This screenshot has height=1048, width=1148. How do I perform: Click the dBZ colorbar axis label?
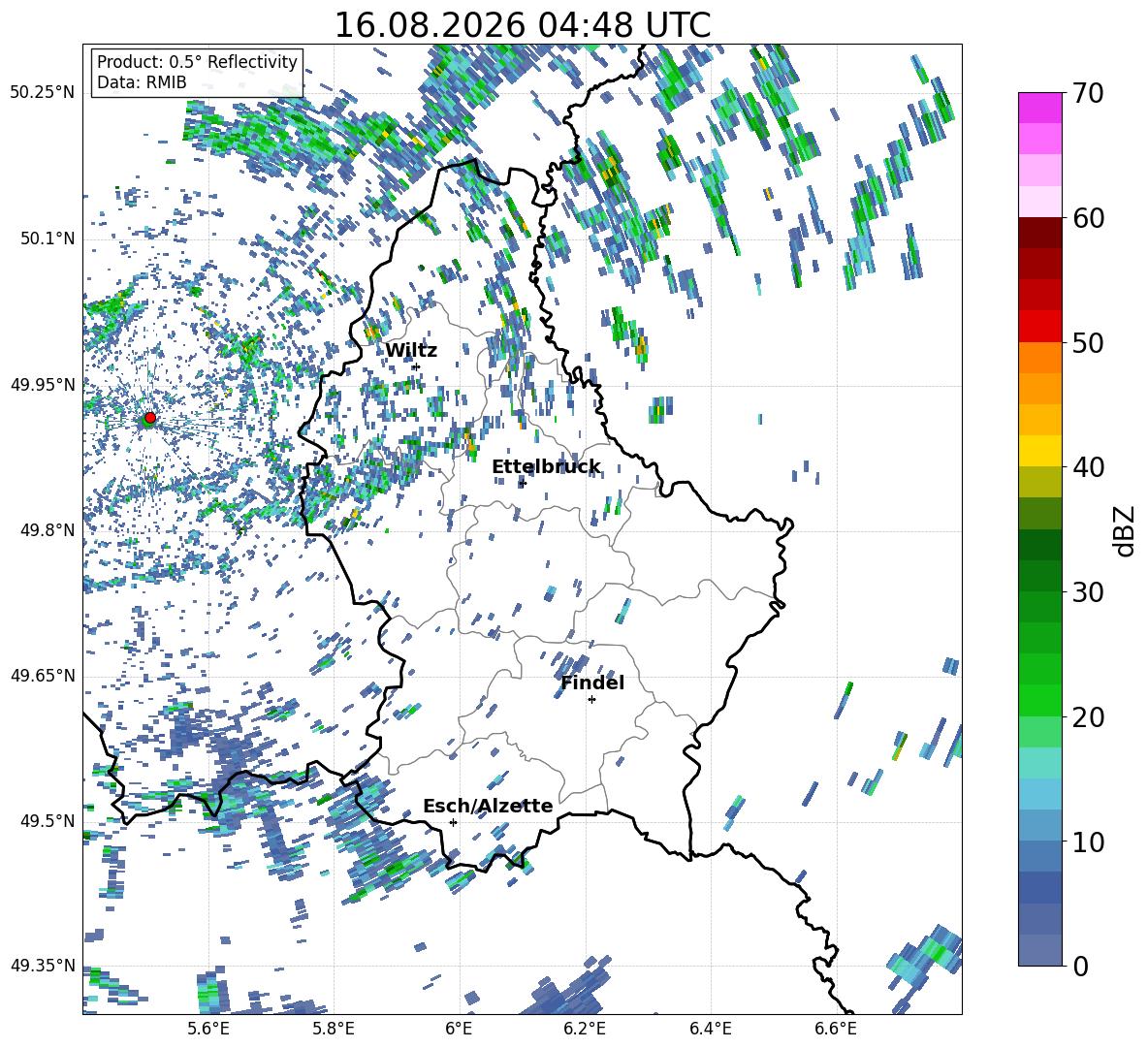click(x=1126, y=530)
